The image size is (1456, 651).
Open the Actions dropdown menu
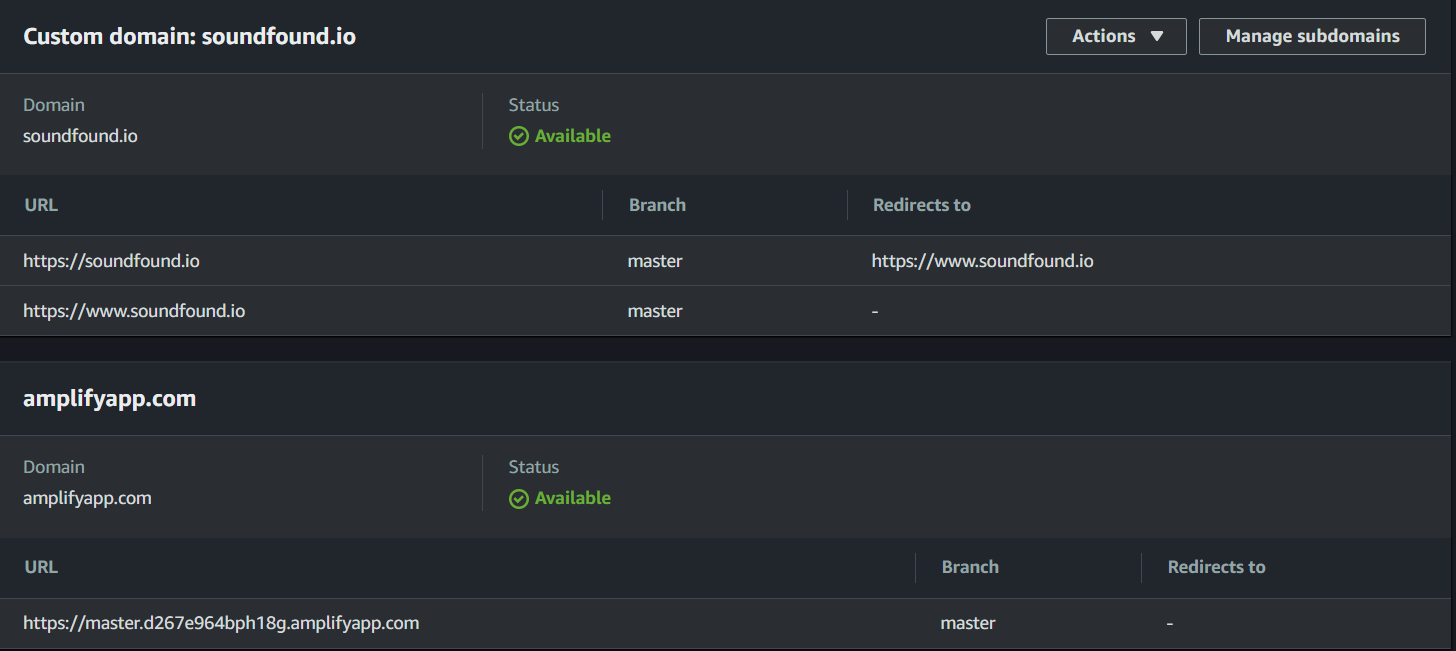click(x=1116, y=36)
